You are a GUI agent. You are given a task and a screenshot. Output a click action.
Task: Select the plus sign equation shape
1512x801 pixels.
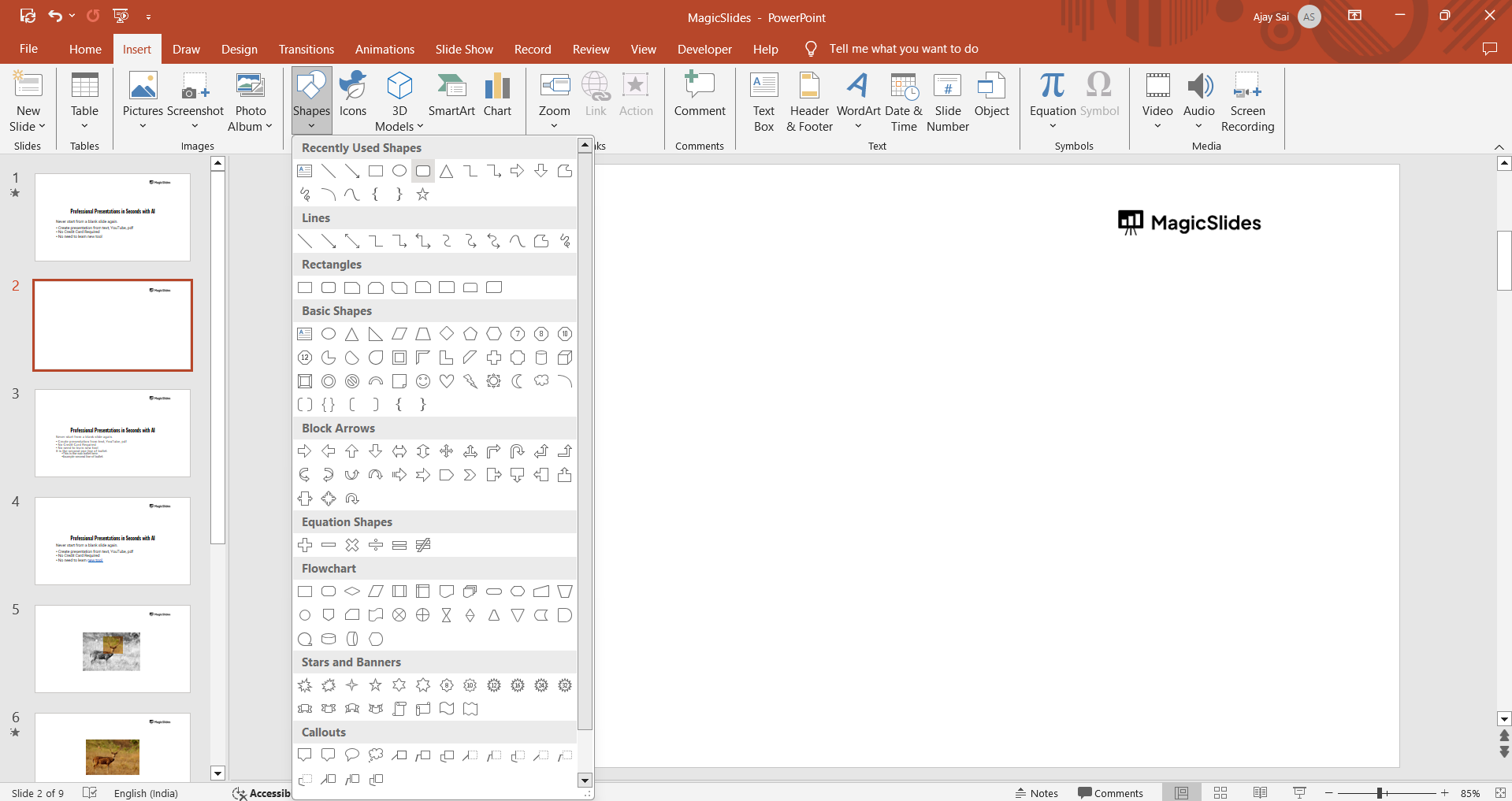tap(305, 545)
